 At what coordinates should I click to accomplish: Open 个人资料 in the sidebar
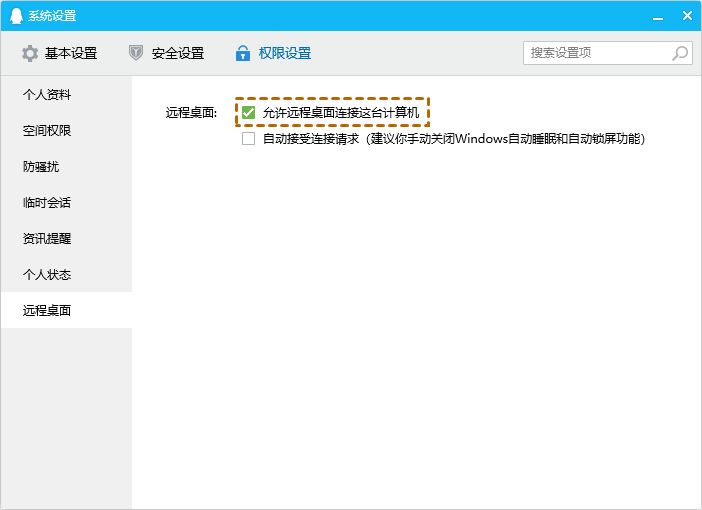pyautogui.click(x=47, y=95)
